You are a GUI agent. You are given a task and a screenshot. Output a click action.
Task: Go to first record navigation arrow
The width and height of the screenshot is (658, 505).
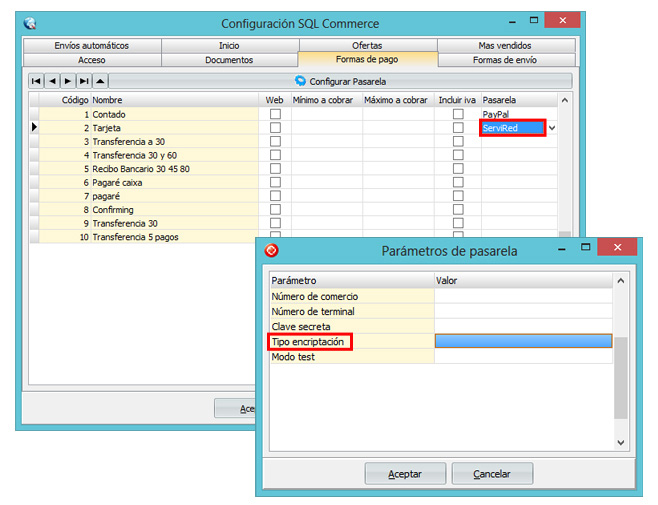point(37,81)
